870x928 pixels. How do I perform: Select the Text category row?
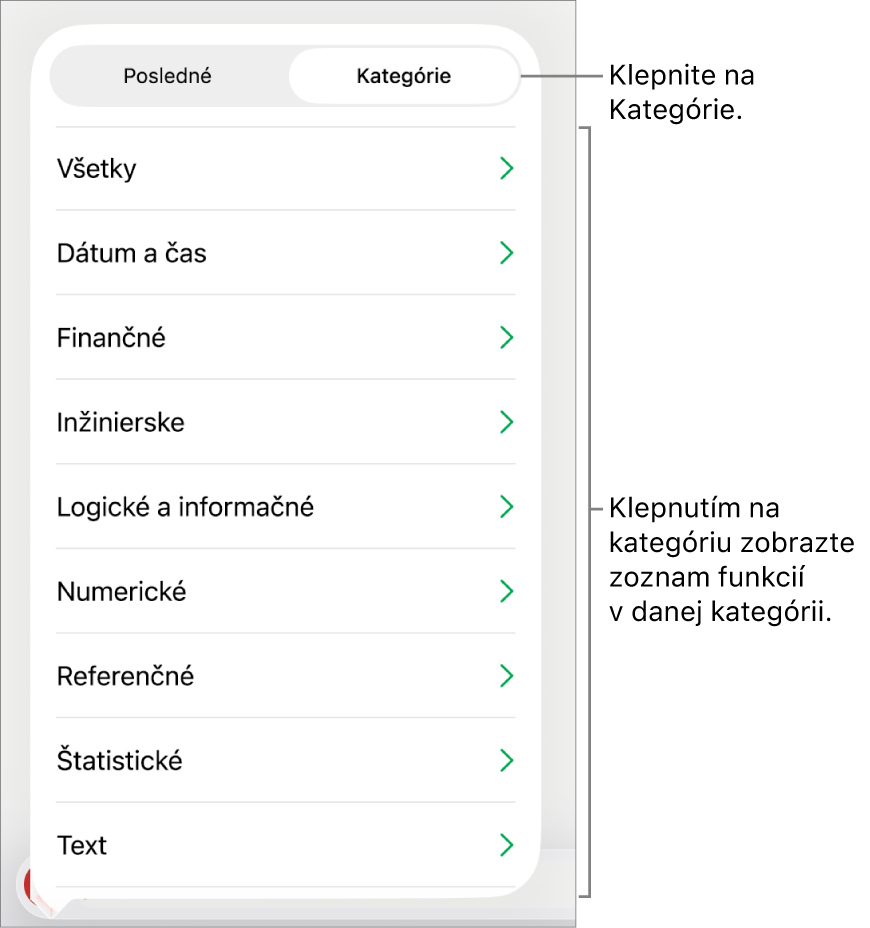pos(285,845)
